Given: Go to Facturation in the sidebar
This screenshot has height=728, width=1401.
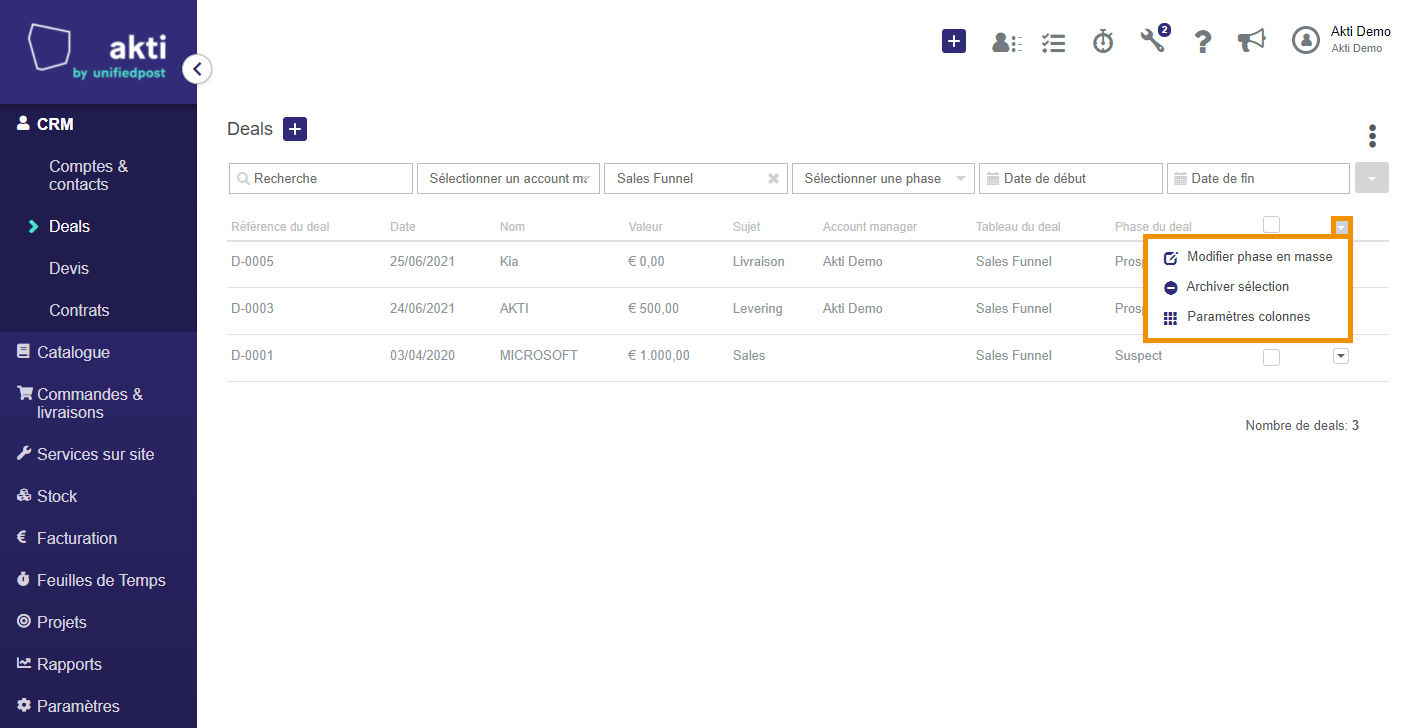Looking at the screenshot, I should [x=77, y=538].
